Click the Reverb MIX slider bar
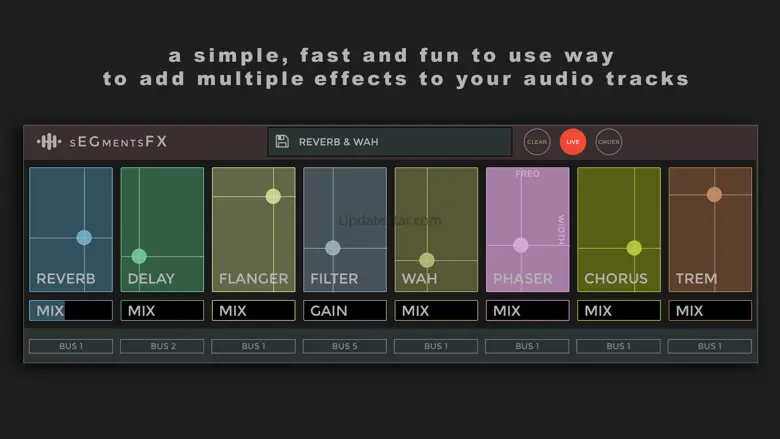The width and height of the screenshot is (780, 439). (x=70, y=311)
